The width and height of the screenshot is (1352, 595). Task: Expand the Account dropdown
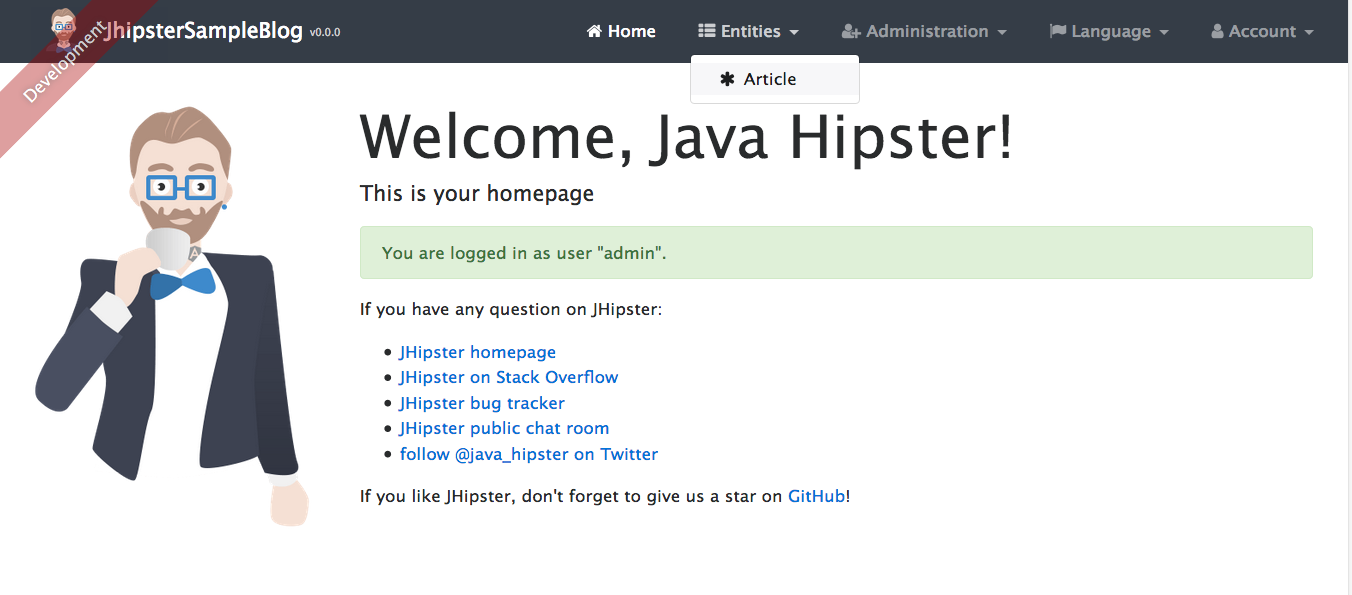point(1261,31)
